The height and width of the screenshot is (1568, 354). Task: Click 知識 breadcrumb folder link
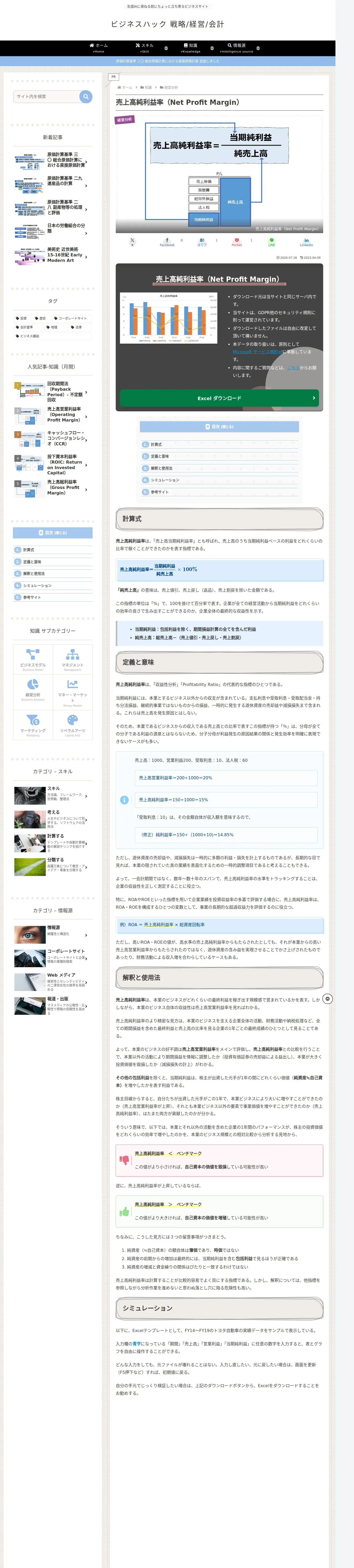tap(146, 88)
